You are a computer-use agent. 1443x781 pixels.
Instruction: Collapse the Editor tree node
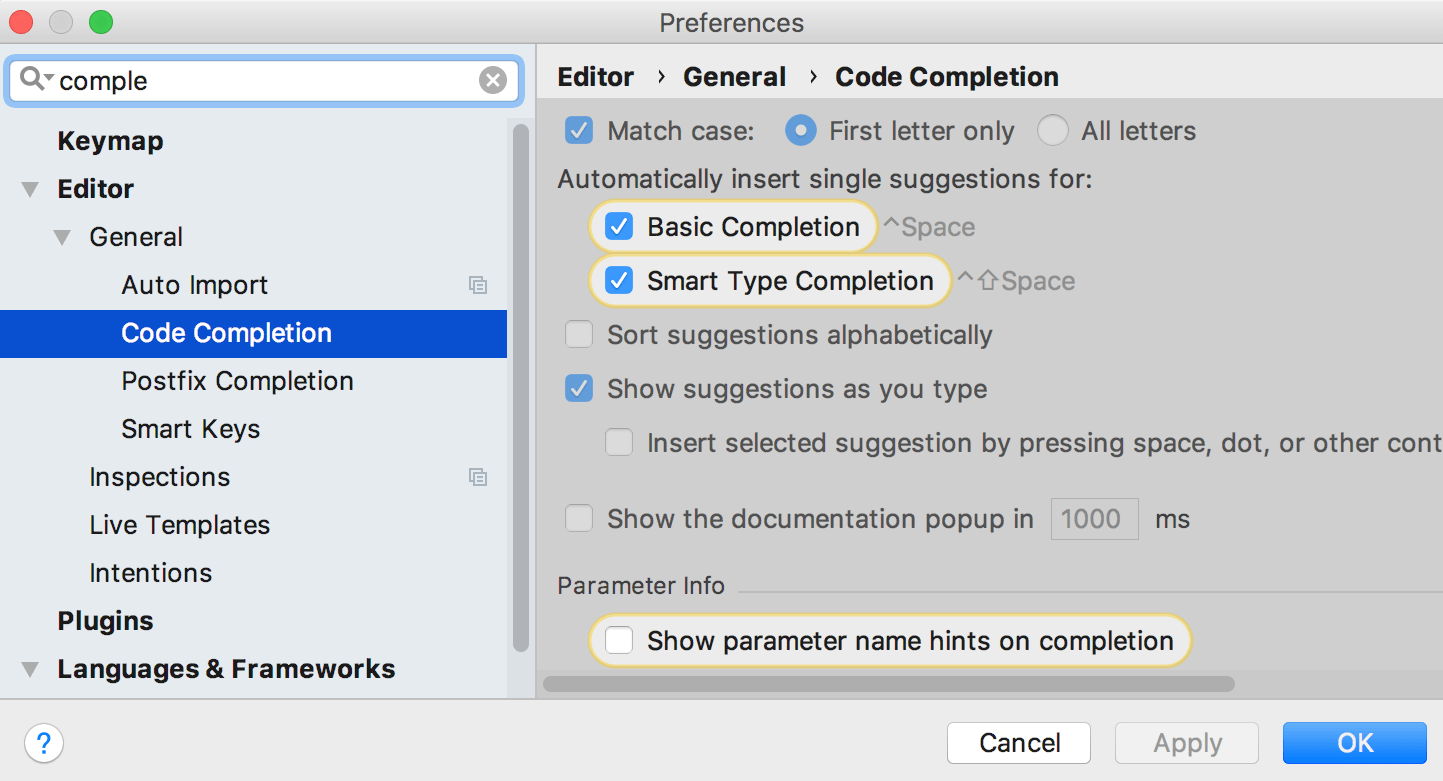(30, 188)
